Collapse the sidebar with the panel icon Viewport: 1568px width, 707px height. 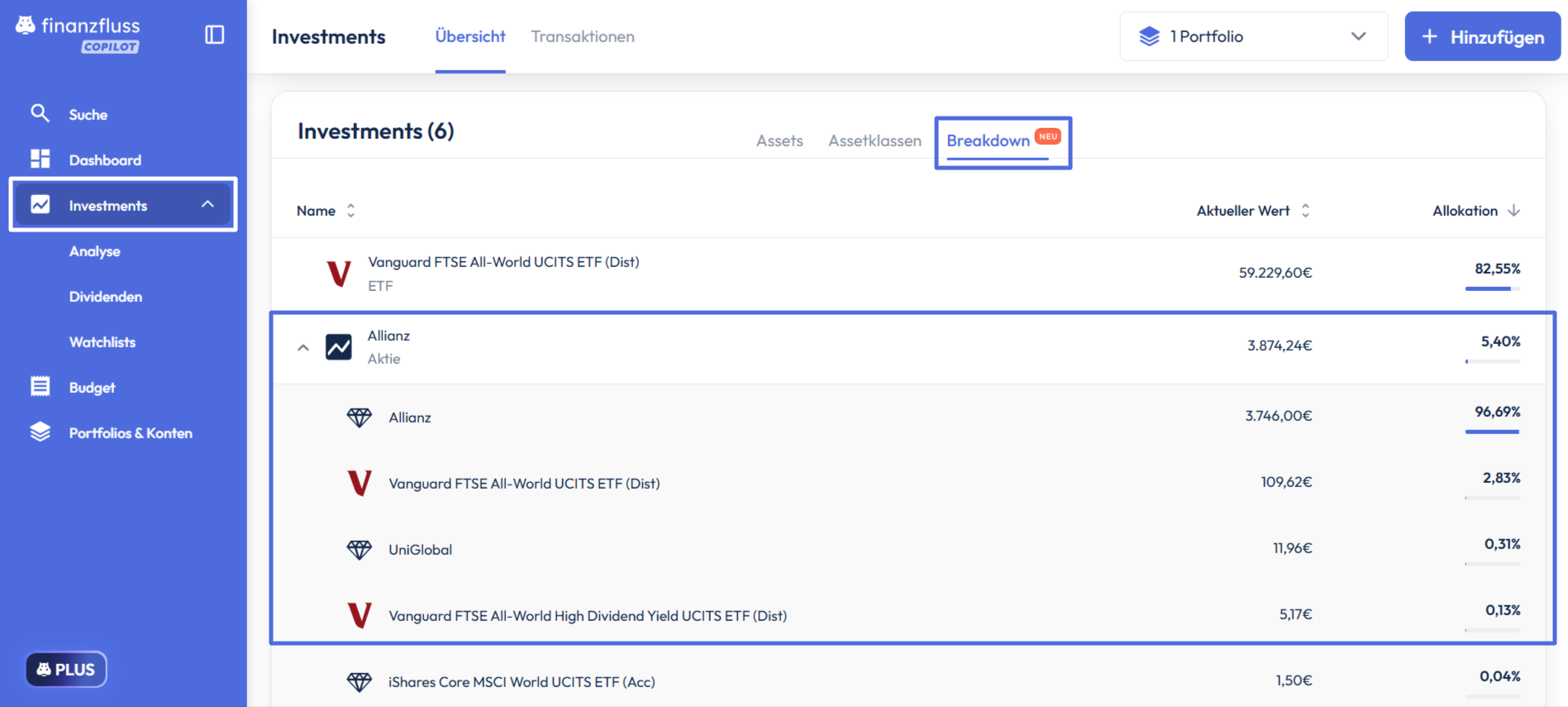pyautogui.click(x=215, y=35)
